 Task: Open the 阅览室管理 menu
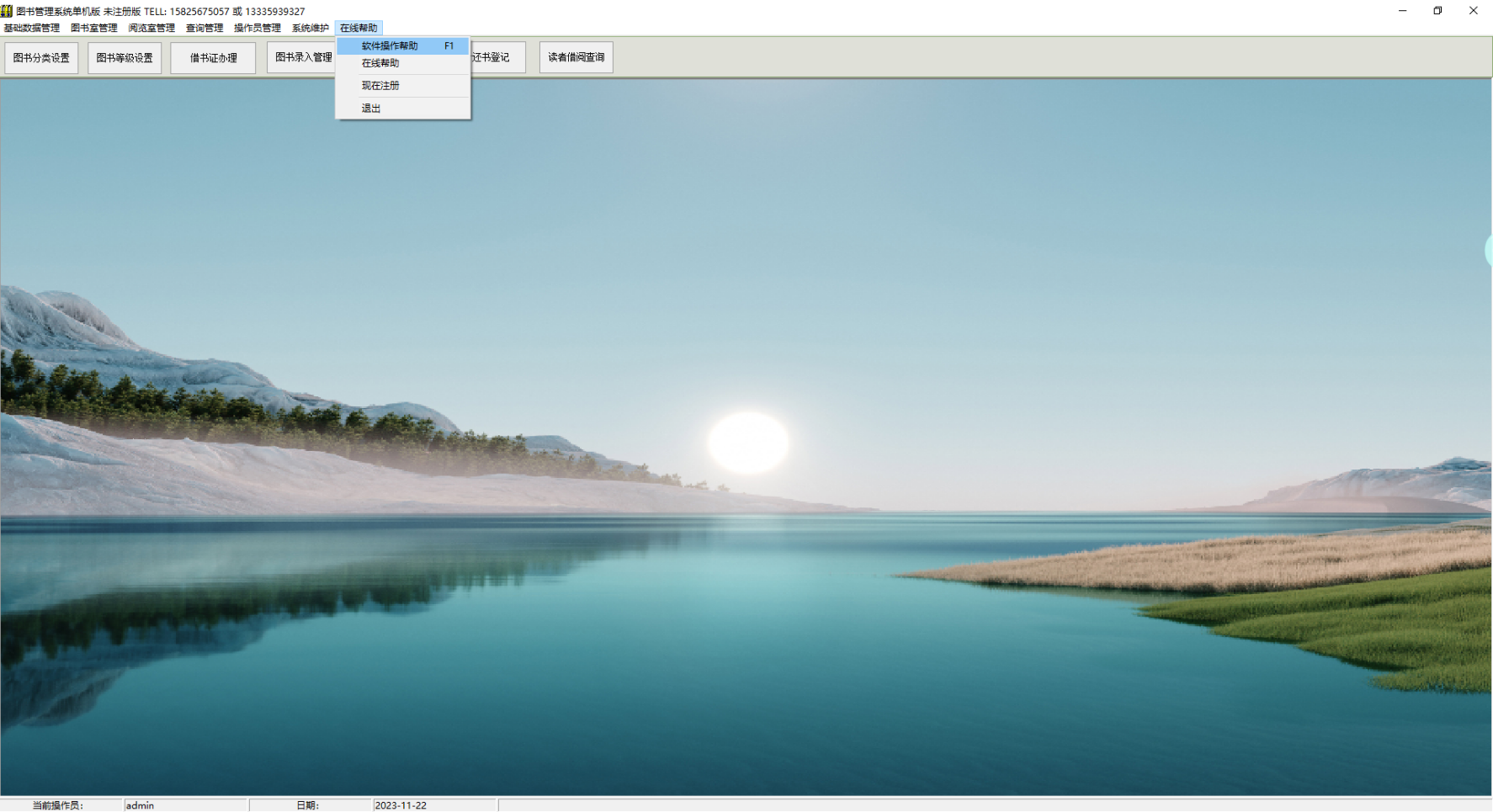151,28
